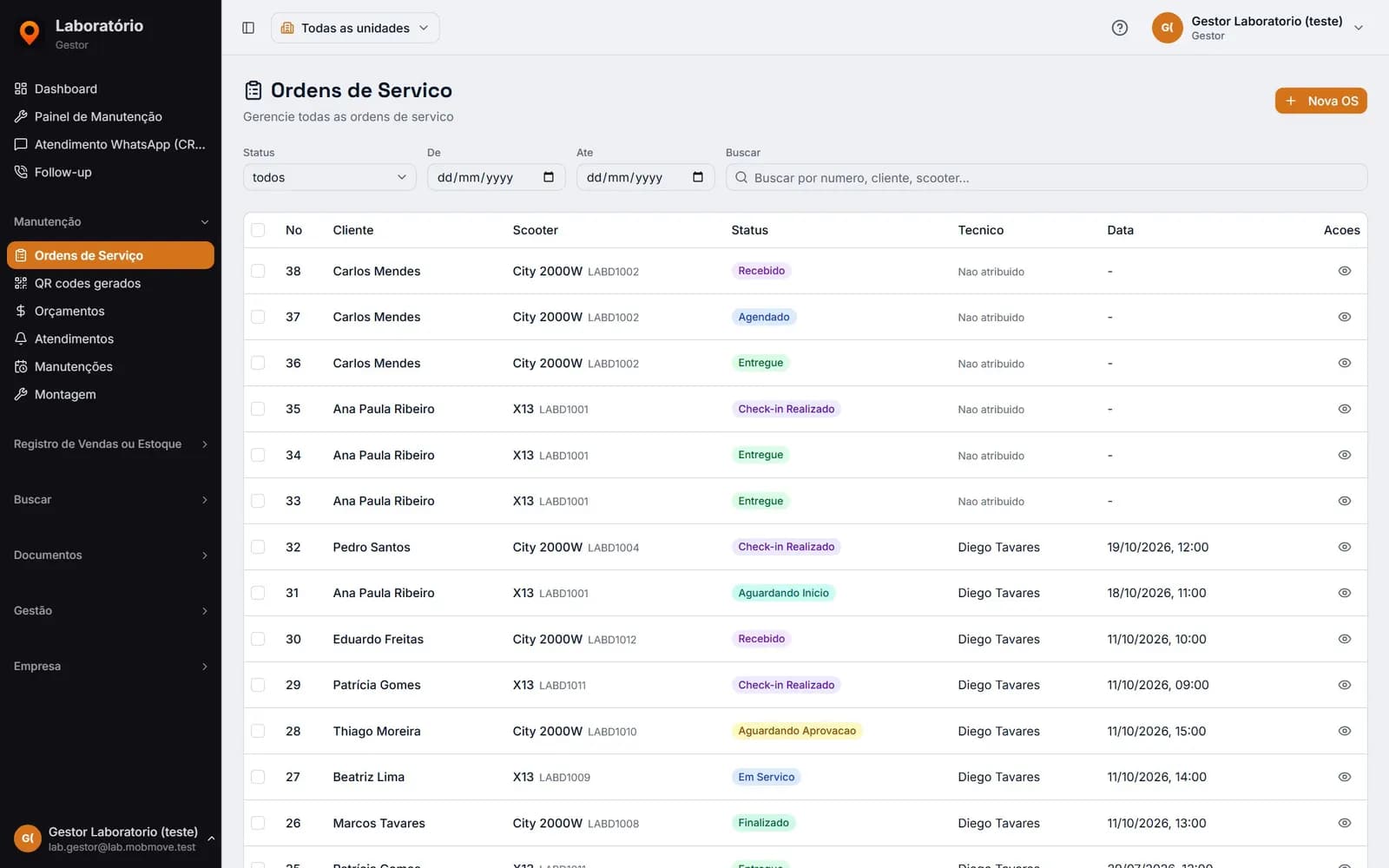
Task: Check the box for order 37
Action: [258, 317]
